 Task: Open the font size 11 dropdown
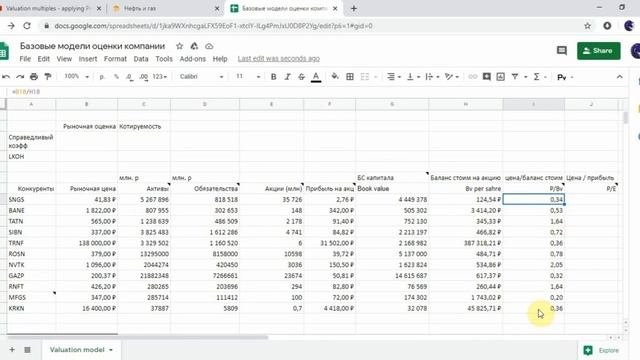click(248, 77)
